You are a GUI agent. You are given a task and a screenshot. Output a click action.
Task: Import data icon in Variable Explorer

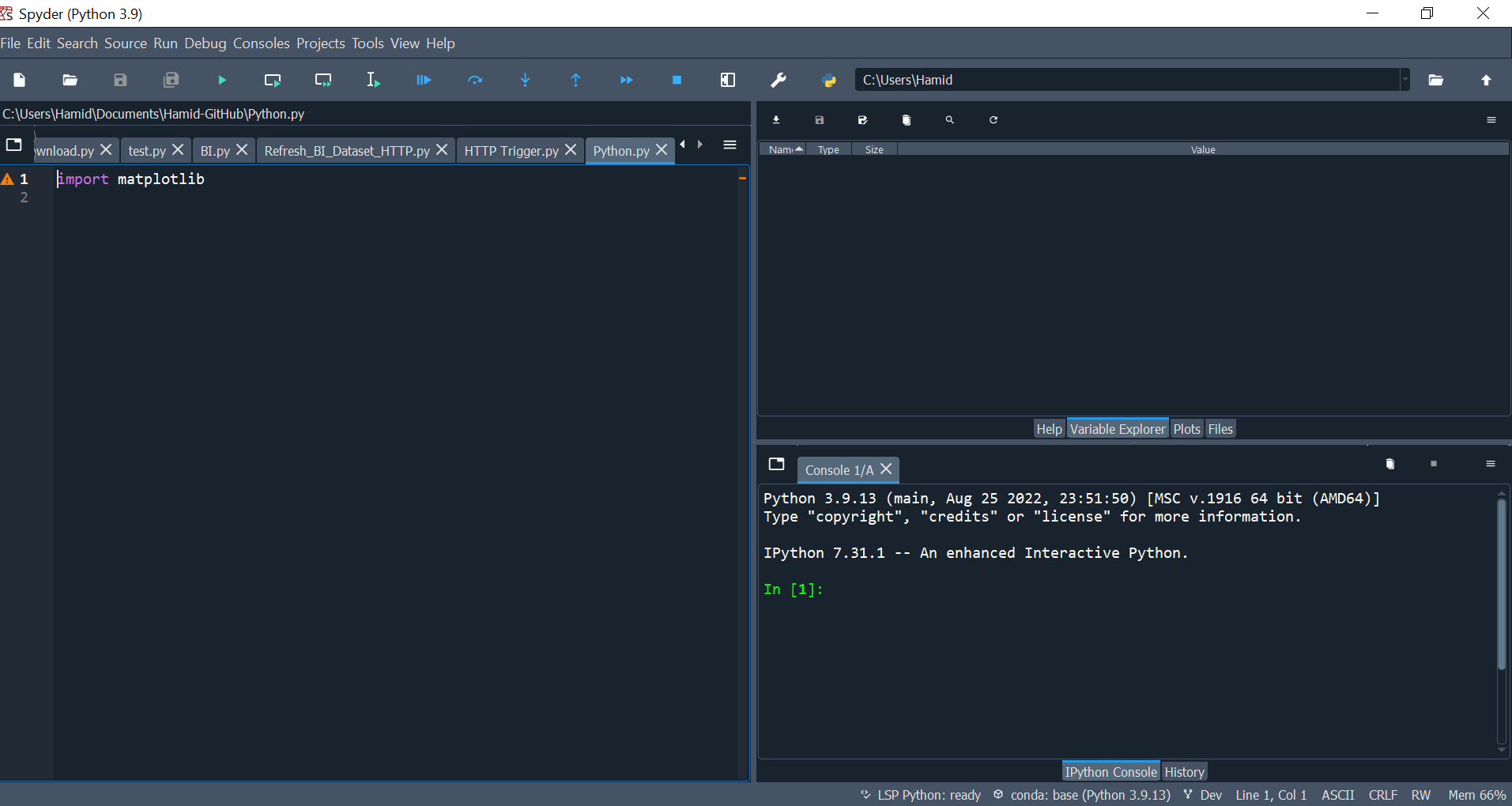[776, 120]
